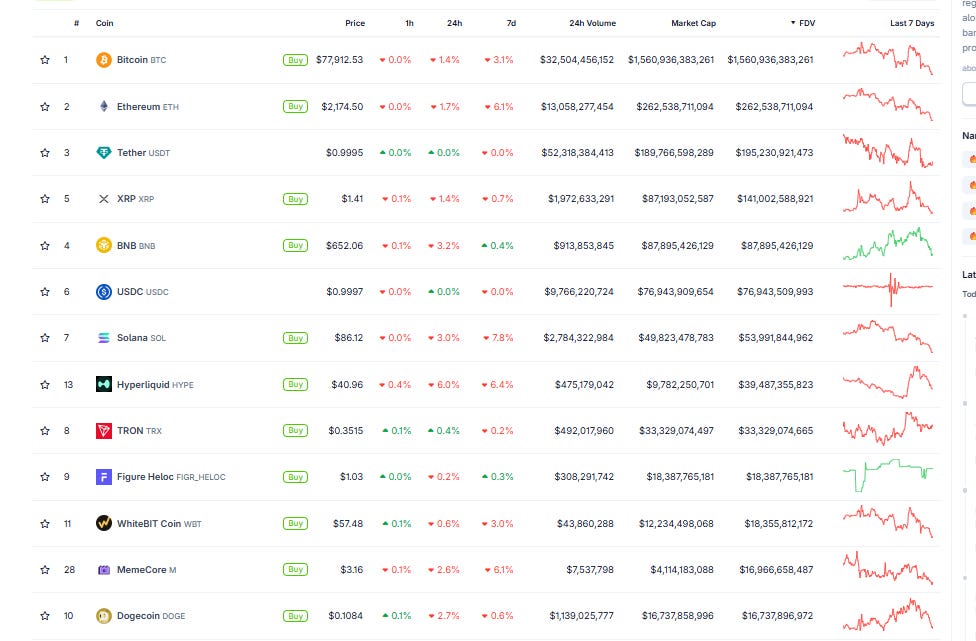This screenshot has height=641, width=976.
Task: Click the Tether green logo icon
Action: 103,152
